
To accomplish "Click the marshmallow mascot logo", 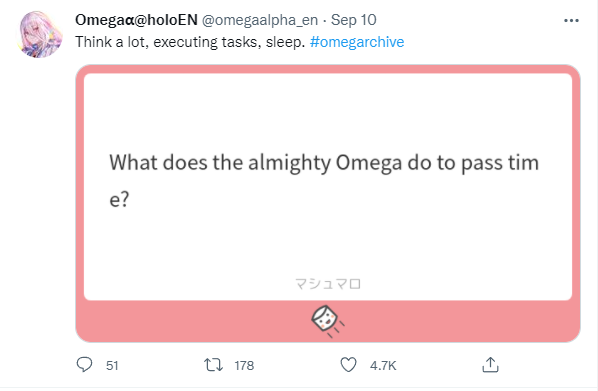I will [327, 321].
